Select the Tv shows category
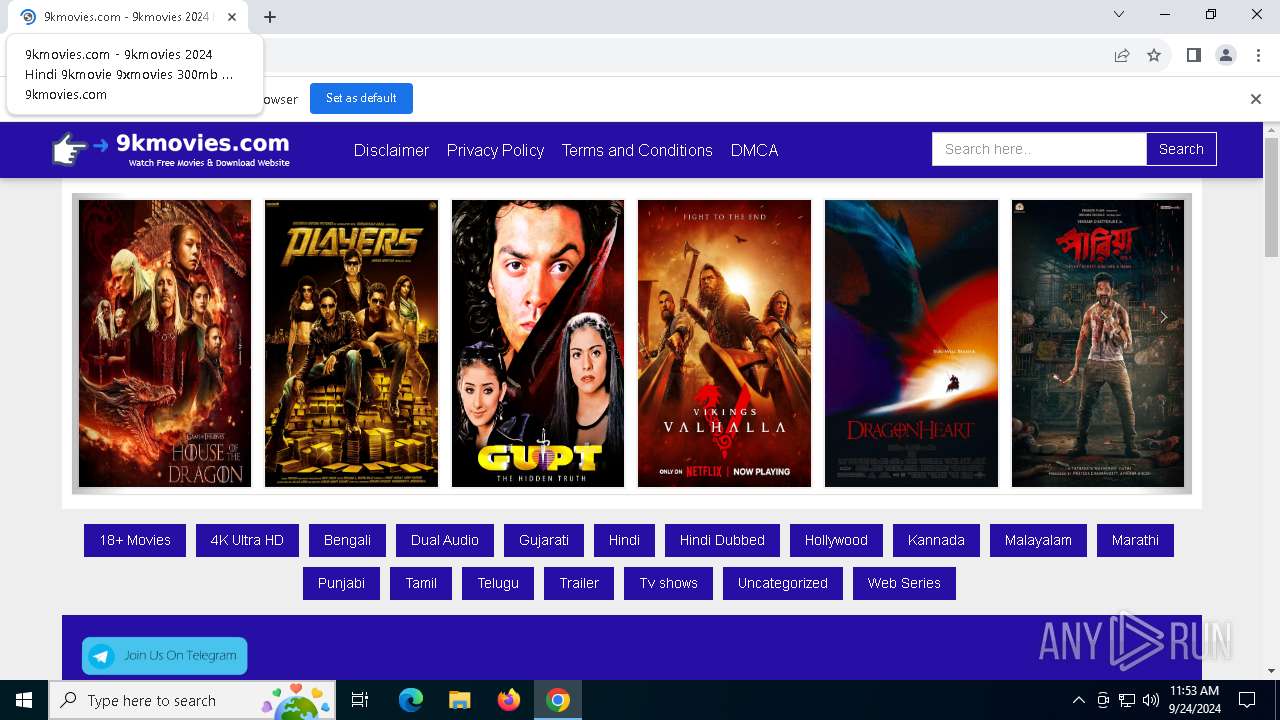 [x=669, y=583]
